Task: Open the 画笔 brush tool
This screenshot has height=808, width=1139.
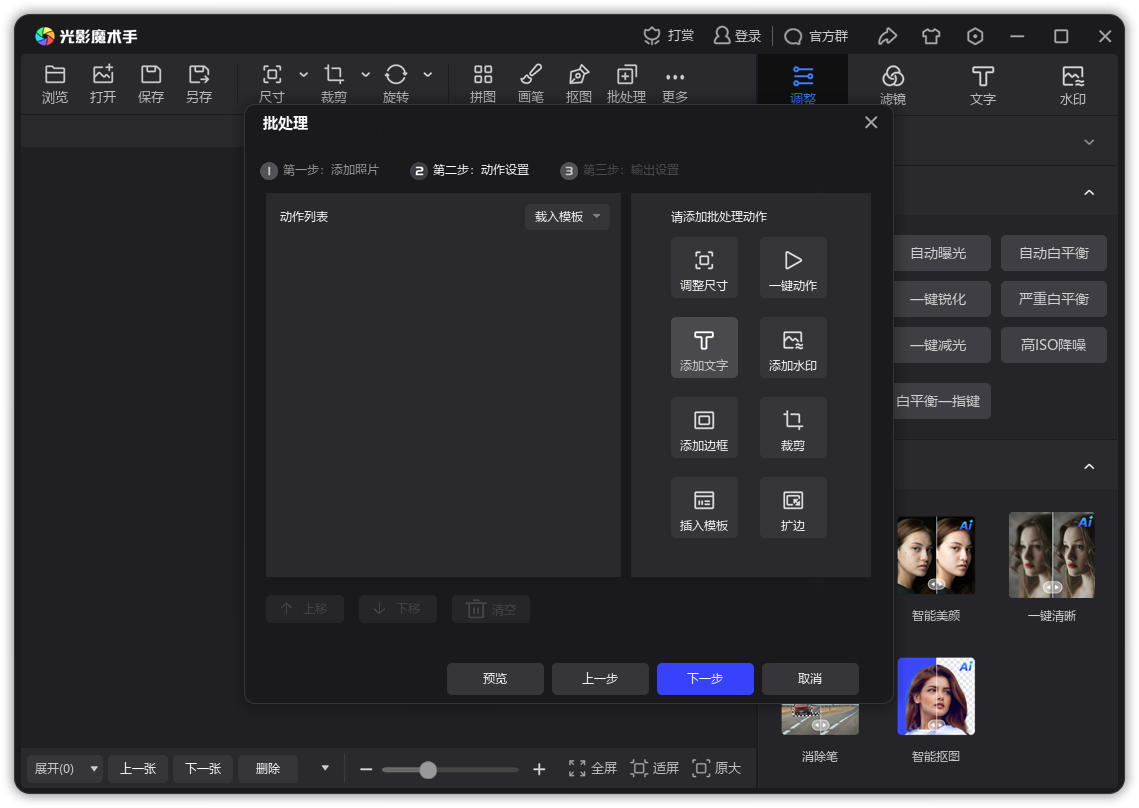Action: tap(531, 83)
